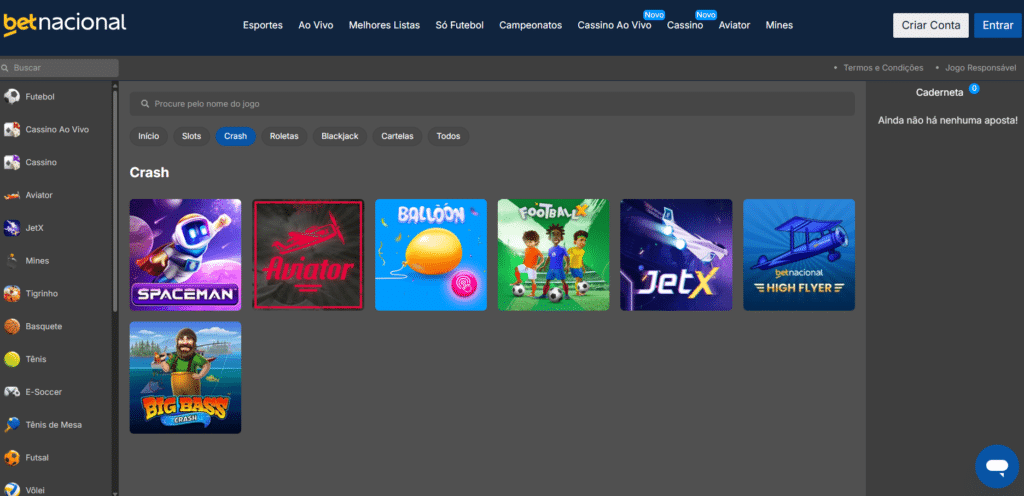
Task: Open Só Futebol in top navigation
Action: click(460, 25)
